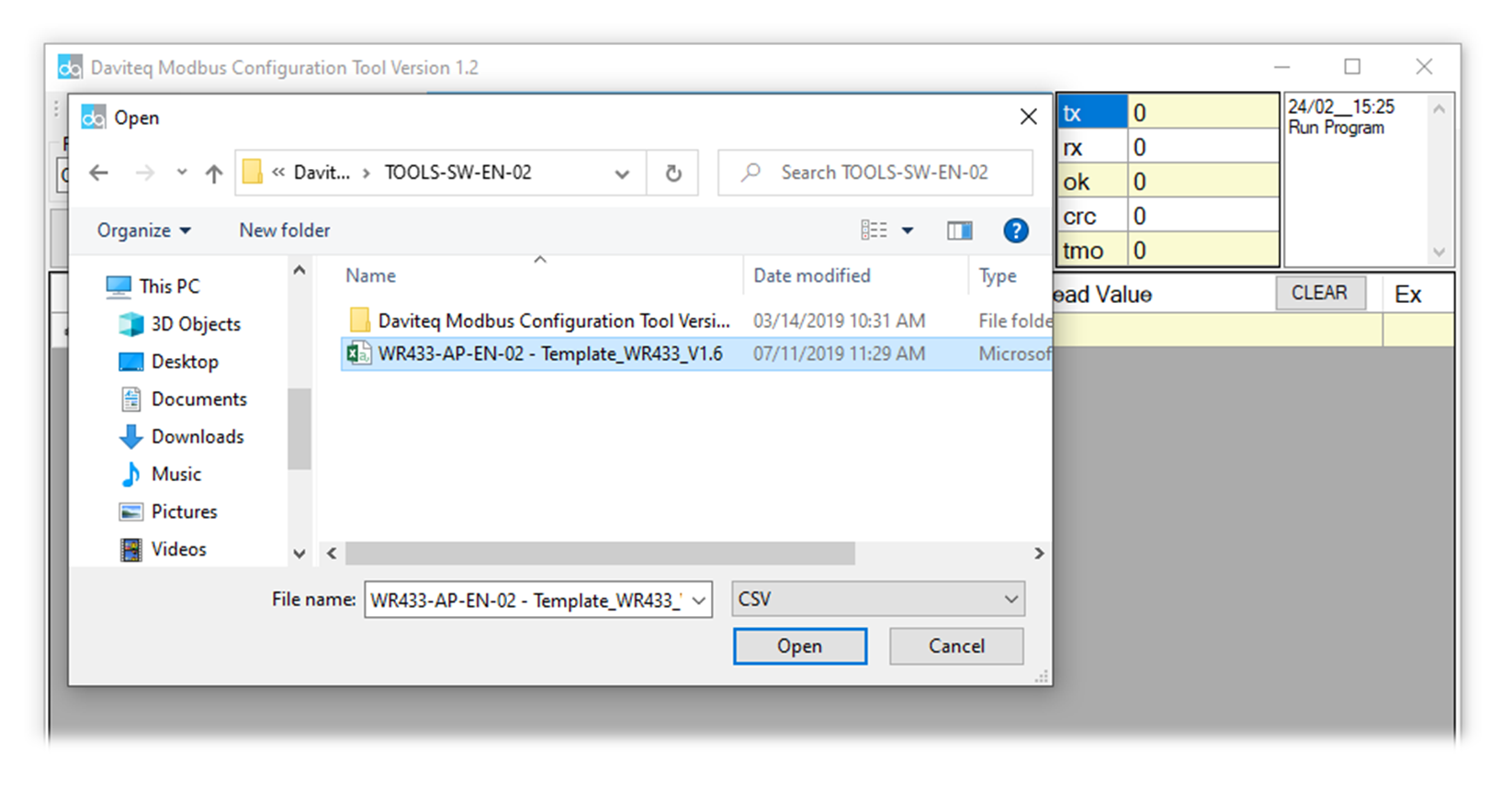Viewport: 1512px width, 786px height.
Task: Click the Davit... breadcrumb in address bar
Action: 322,173
